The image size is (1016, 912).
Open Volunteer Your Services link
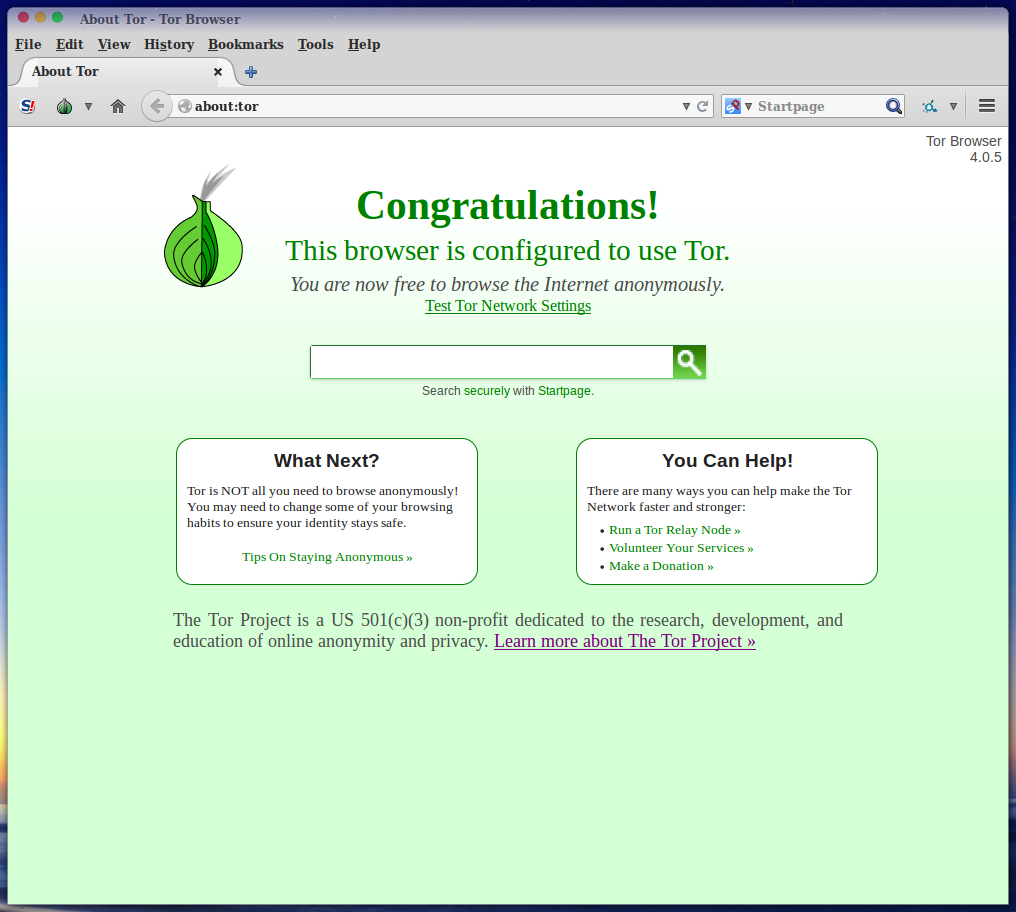[x=681, y=548]
